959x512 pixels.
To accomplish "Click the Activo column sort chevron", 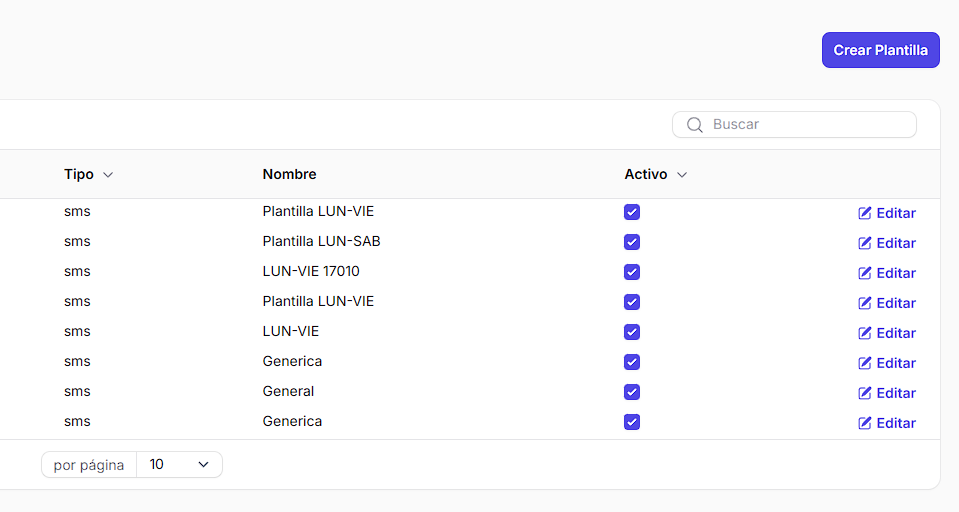I will pyautogui.click(x=682, y=175).
